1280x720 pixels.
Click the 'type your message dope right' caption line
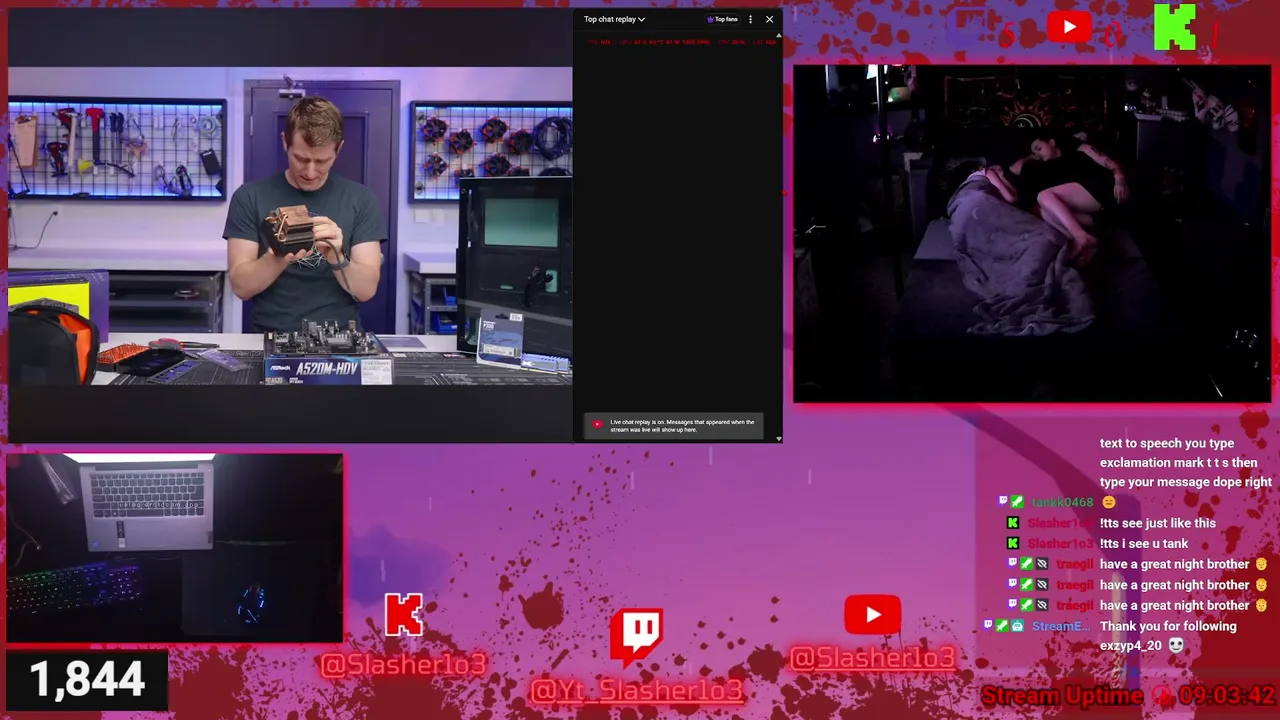(1186, 482)
